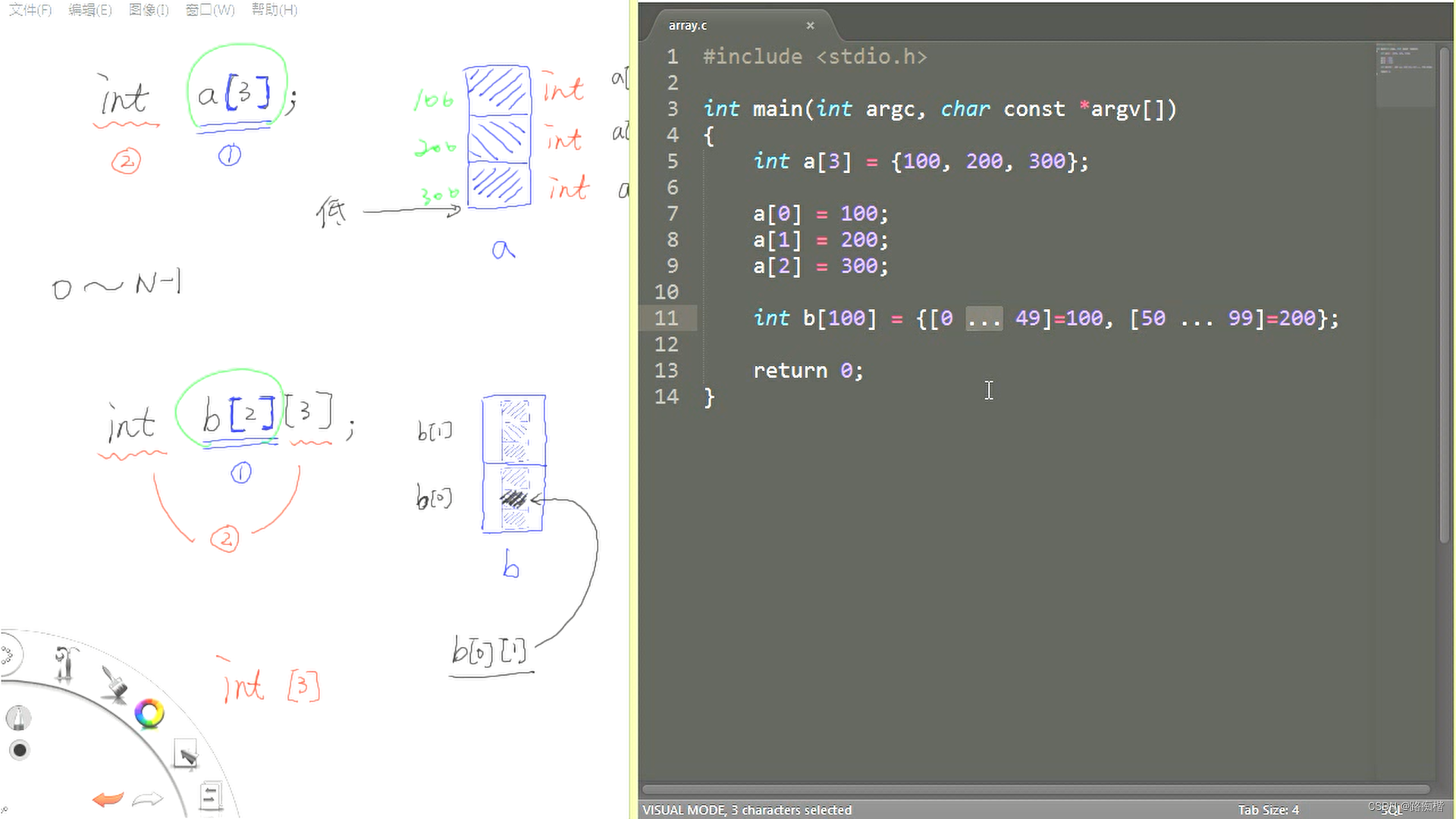This screenshot has width=1456, height=819.
Task: Open the 编辑(E) menu
Action: pos(89,10)
